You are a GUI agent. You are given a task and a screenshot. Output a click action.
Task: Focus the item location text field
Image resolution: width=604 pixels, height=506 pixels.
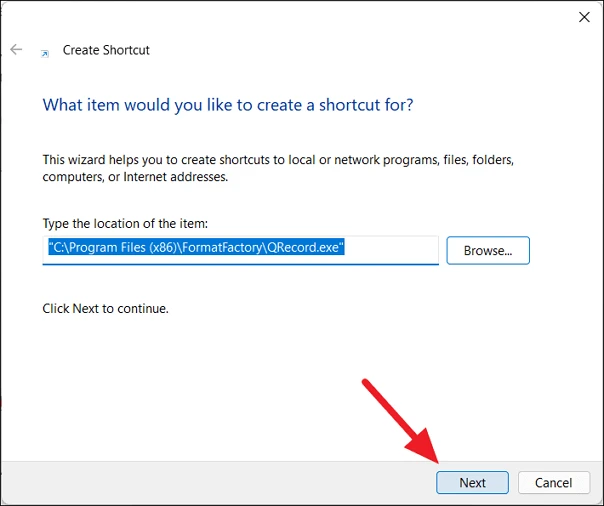point(390,249)
